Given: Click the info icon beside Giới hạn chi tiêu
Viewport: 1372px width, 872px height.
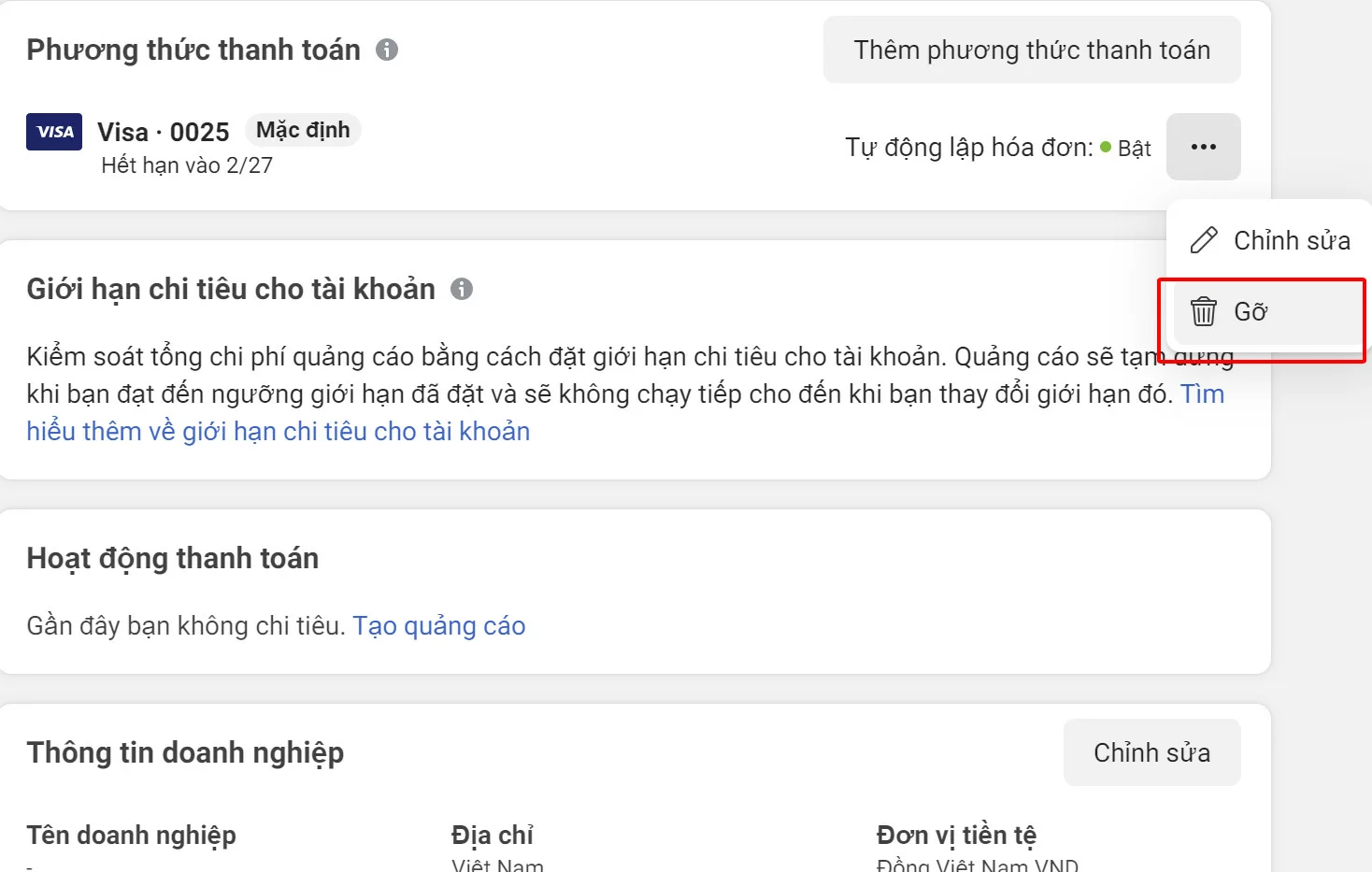Looking at the screenshot, I should coord(462,290).
